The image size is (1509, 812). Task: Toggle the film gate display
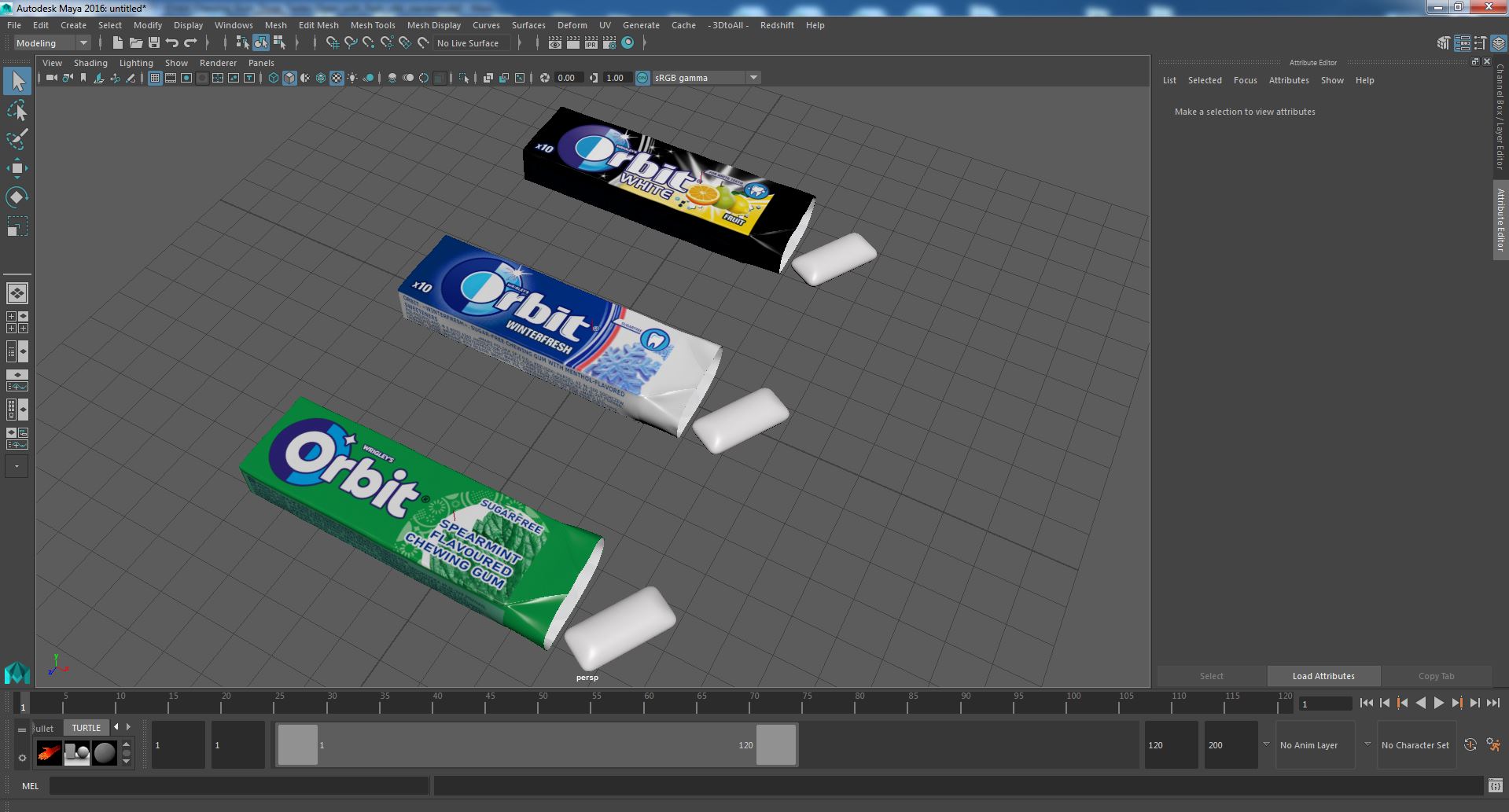tap(171, 78)
